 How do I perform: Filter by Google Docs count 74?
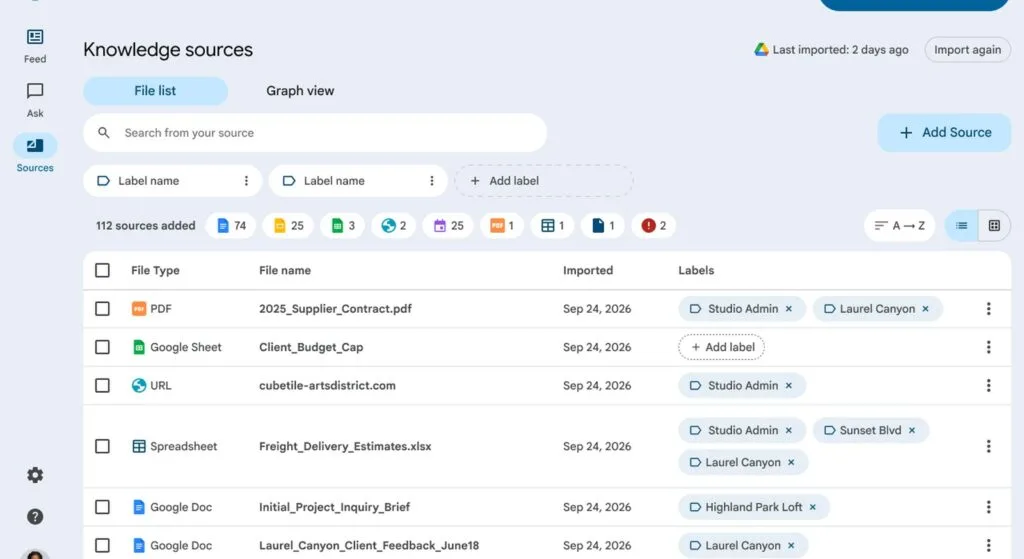tap(231, 225)
